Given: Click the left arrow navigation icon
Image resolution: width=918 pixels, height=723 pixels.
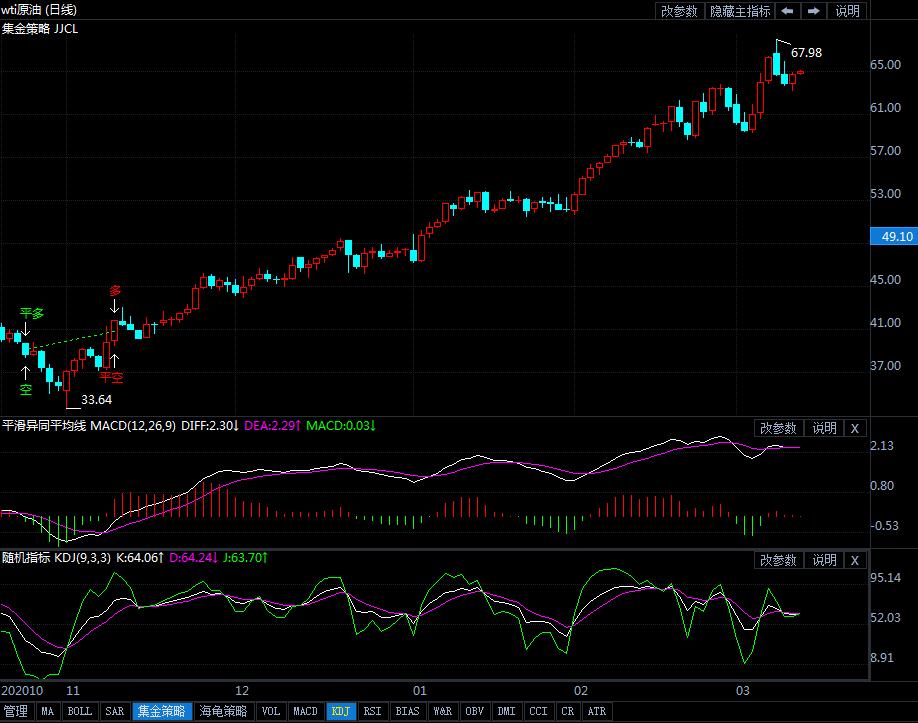Looking at the screenshot, I should coord(788,11).
